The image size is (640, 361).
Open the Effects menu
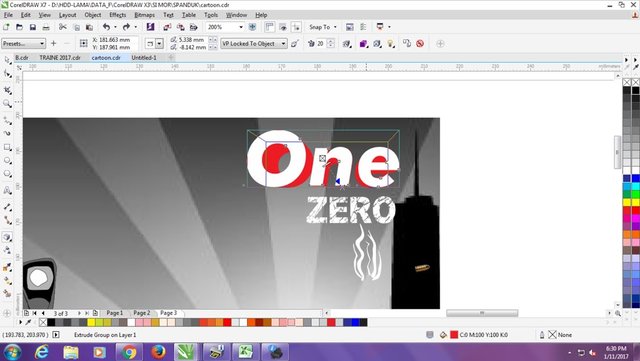118,15
